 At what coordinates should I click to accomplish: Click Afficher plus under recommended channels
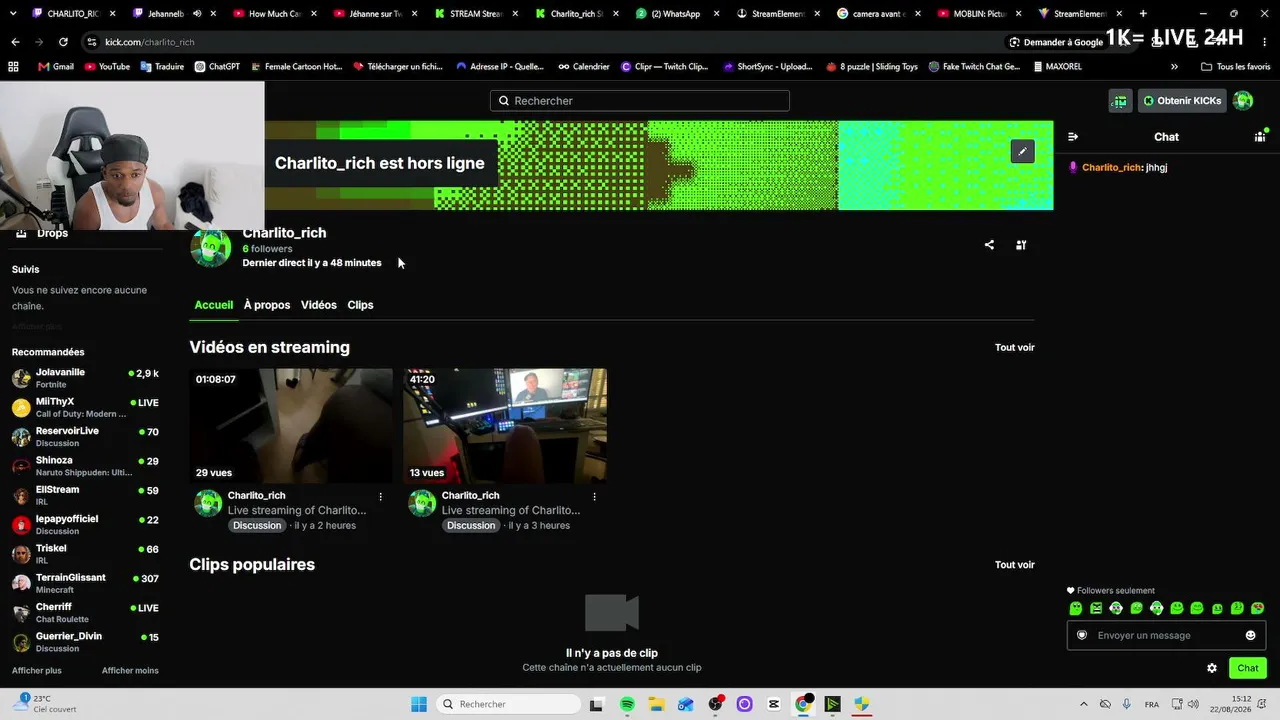tap(37, 670)
